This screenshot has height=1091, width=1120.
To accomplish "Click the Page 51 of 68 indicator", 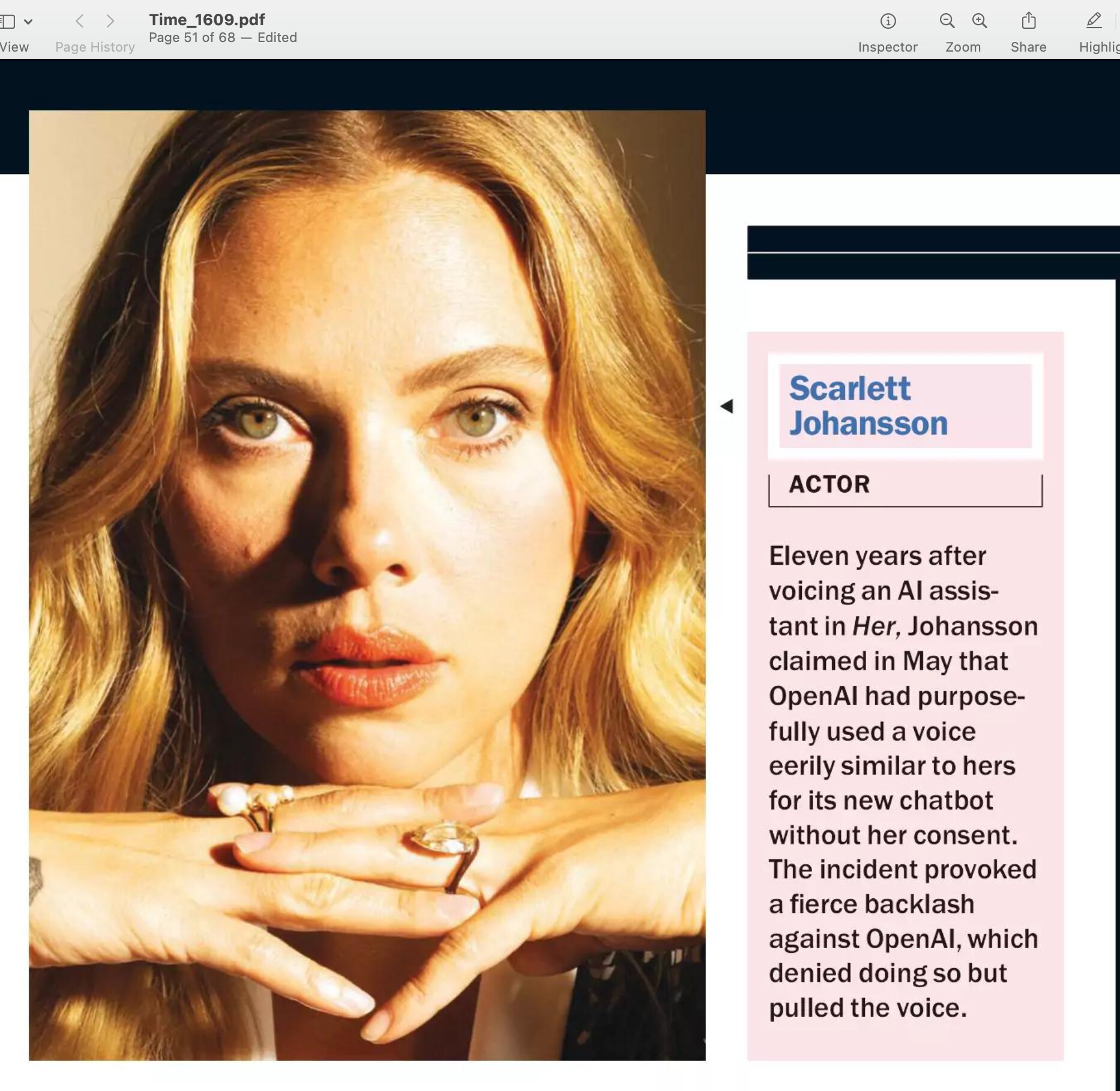I will pyautogui.click(x=192, y=37).
